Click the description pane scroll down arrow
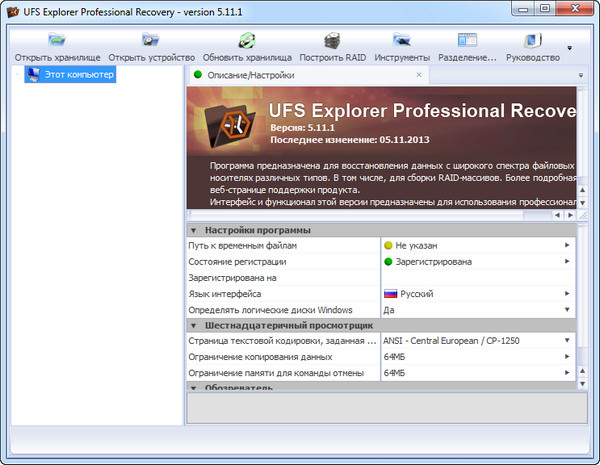Image resolution: width=600 pixels, height=465 pixels. (x=582, y=203)
